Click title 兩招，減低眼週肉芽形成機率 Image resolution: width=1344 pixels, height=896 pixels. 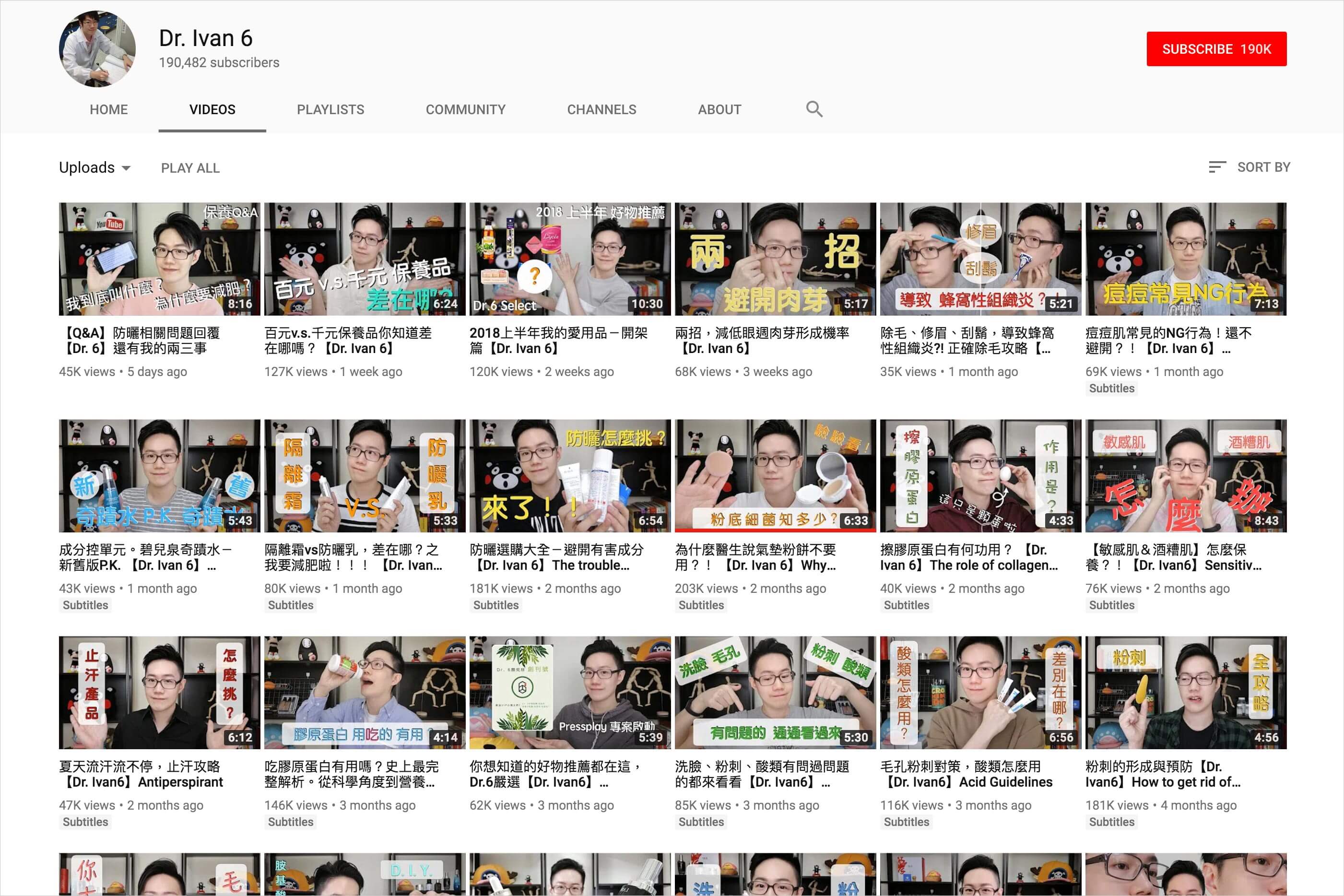click(x=762, y=341)
